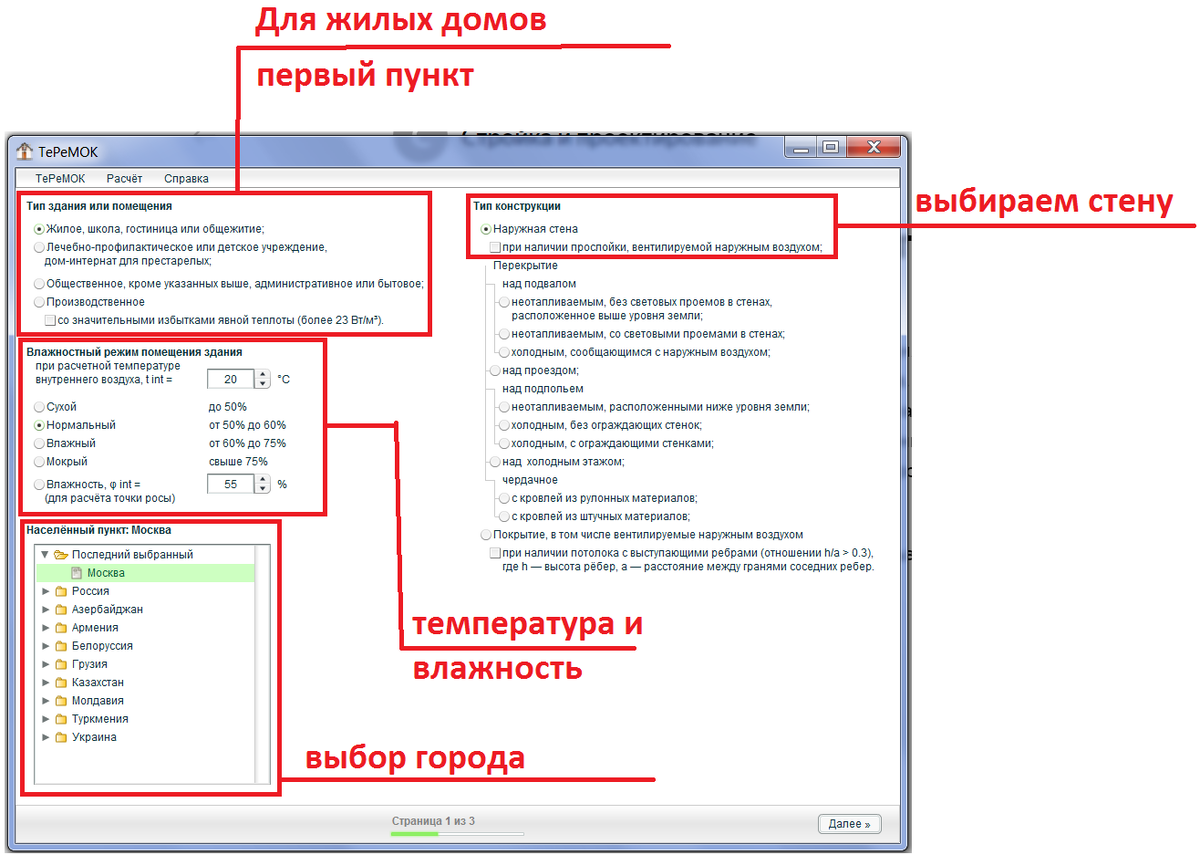Click the φ int humidity input field
The height and width of the screenshot is (855, 1200).
tap(231, 484)
